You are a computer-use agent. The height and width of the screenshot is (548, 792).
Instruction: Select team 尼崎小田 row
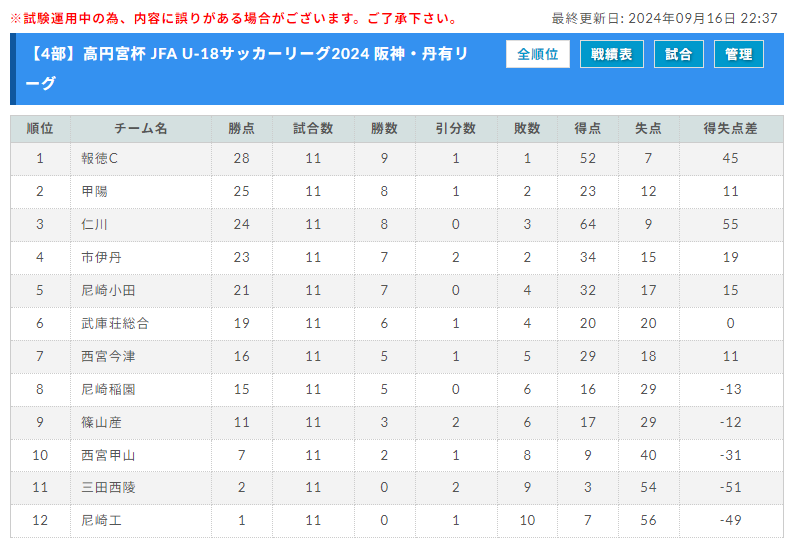[x=397, y=290]
